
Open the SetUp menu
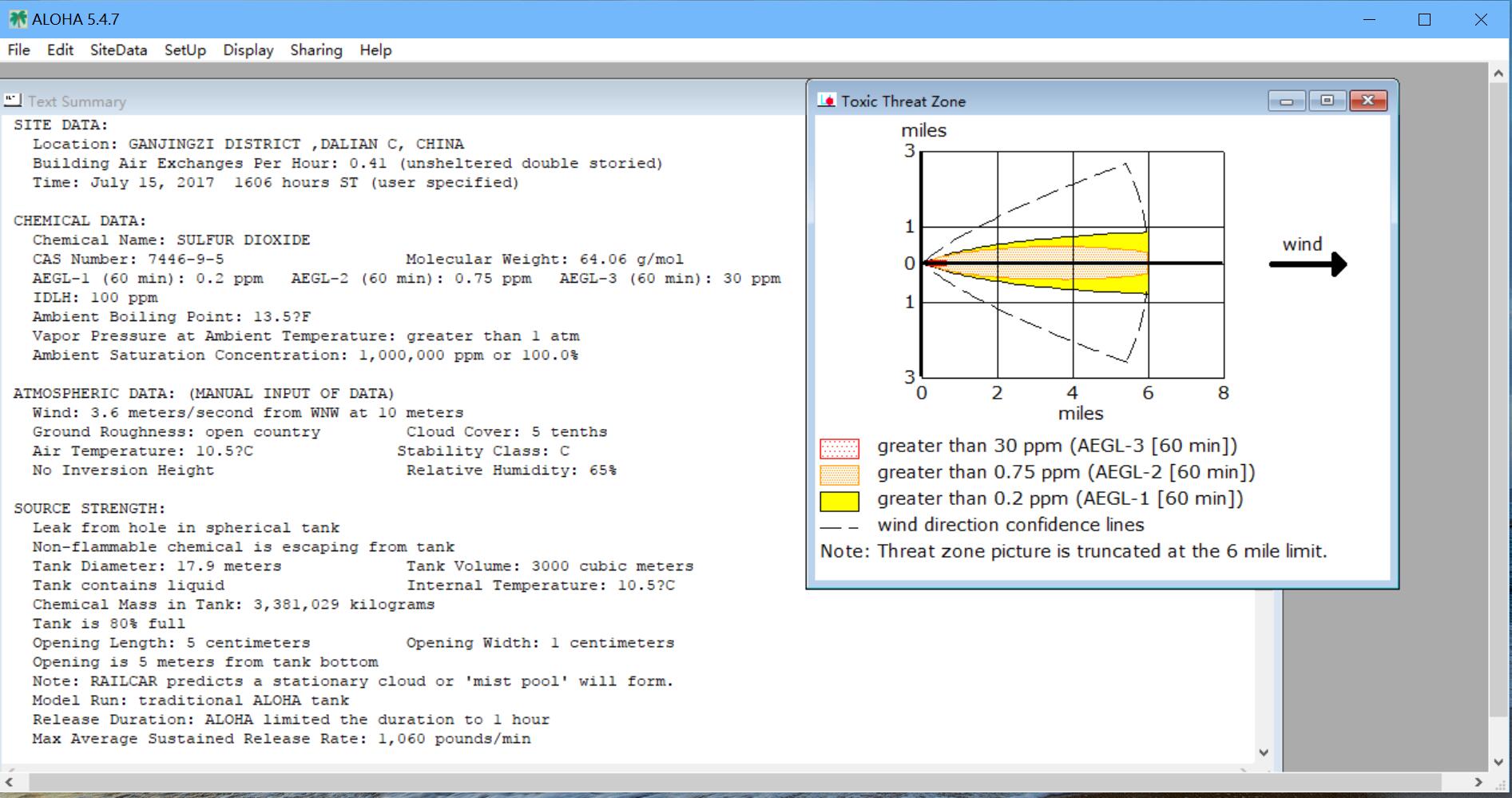185,50
